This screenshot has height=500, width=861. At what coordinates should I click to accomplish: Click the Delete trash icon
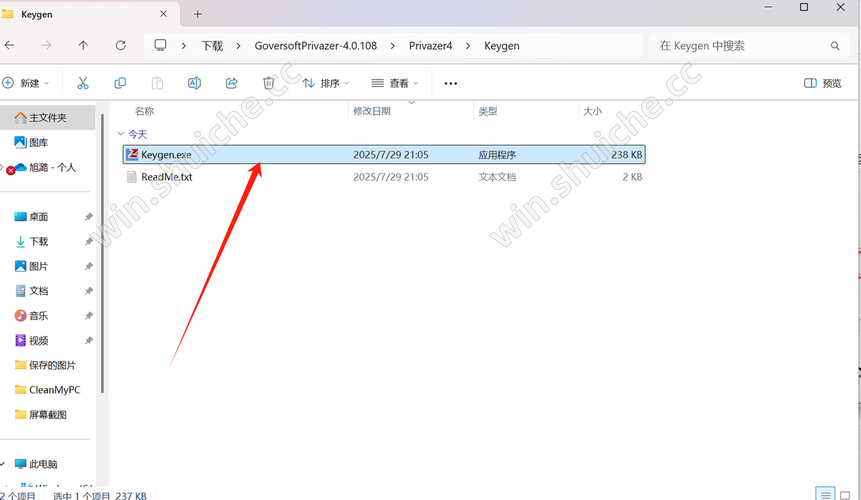pos(269,83)
